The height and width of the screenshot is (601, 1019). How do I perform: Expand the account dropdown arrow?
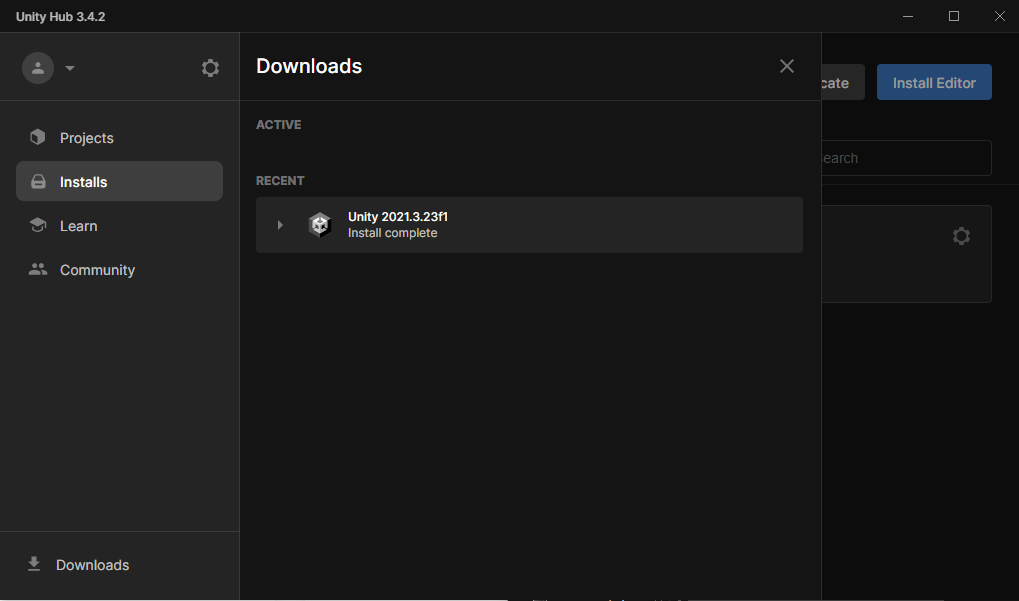tap(70, 68)
